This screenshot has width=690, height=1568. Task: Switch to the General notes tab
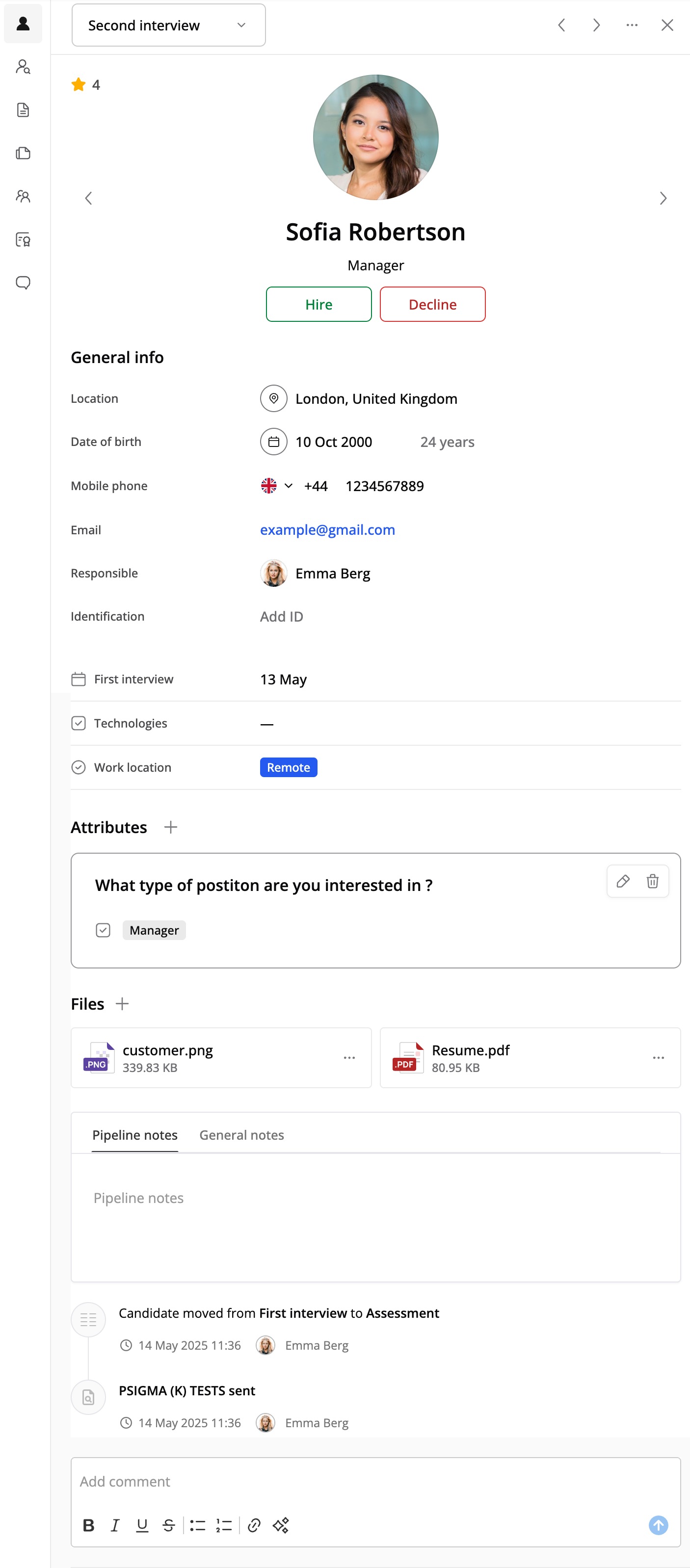(x=242, y=1135)
